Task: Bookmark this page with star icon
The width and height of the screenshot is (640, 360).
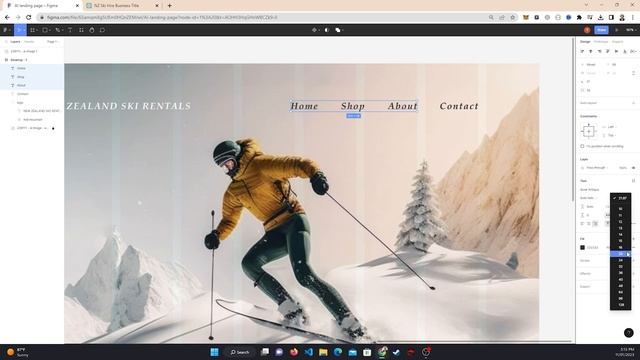Action: pyautogui.click(x=513, y=18)
